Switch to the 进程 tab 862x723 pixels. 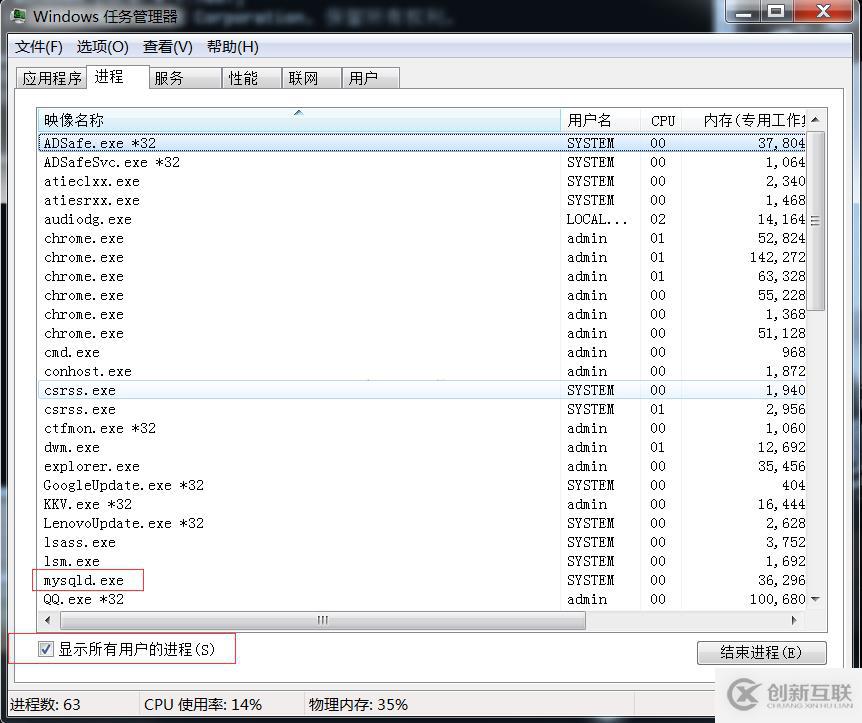point(118,77)
